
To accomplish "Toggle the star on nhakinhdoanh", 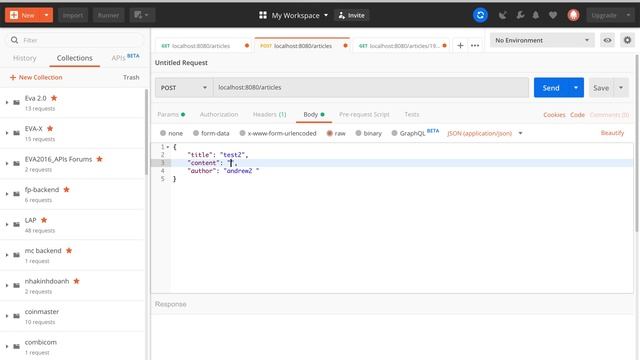I will pos(76,281).
